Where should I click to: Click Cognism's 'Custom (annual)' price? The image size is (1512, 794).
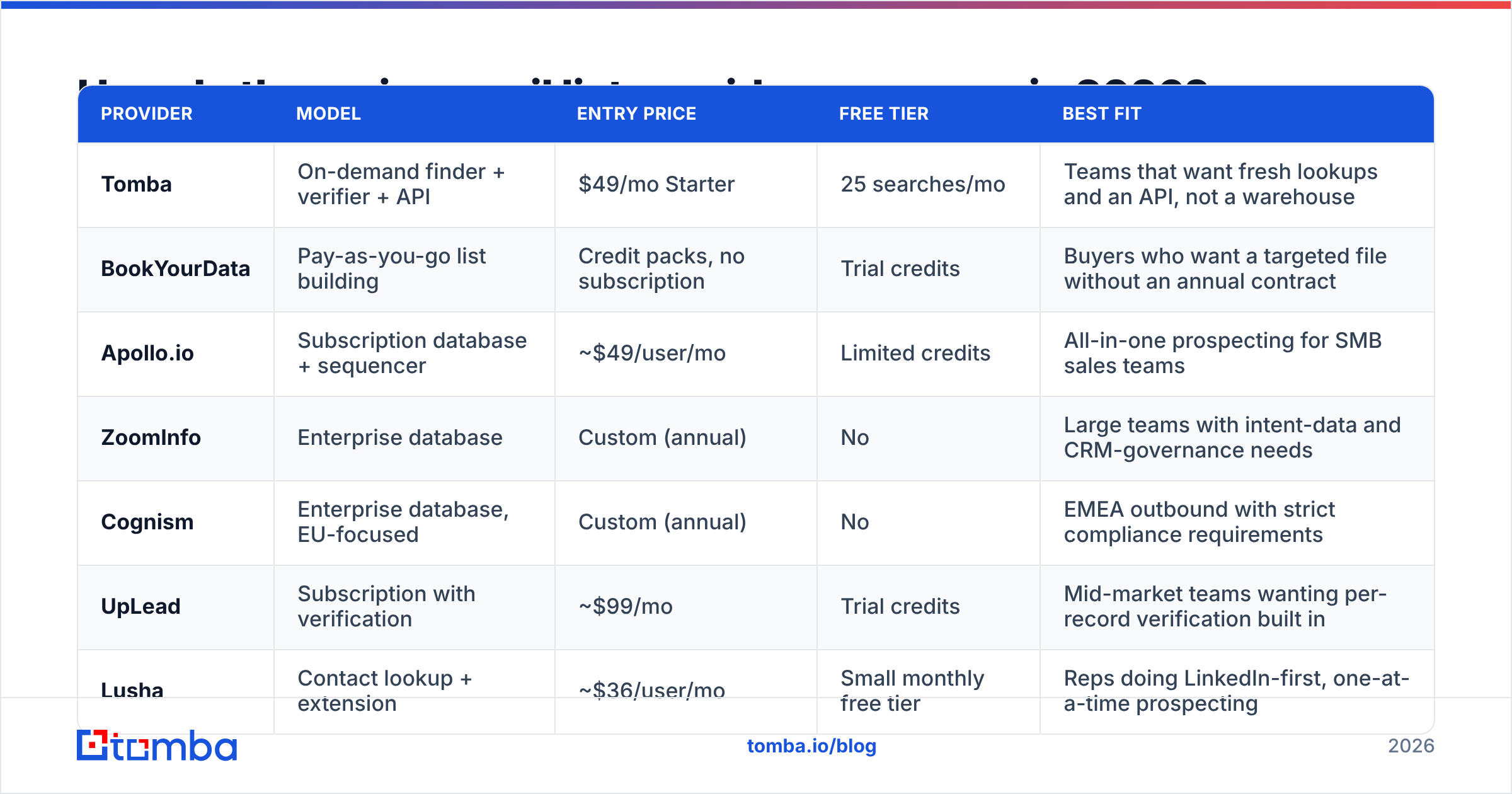pyautogui.click(x=686, y=522)
